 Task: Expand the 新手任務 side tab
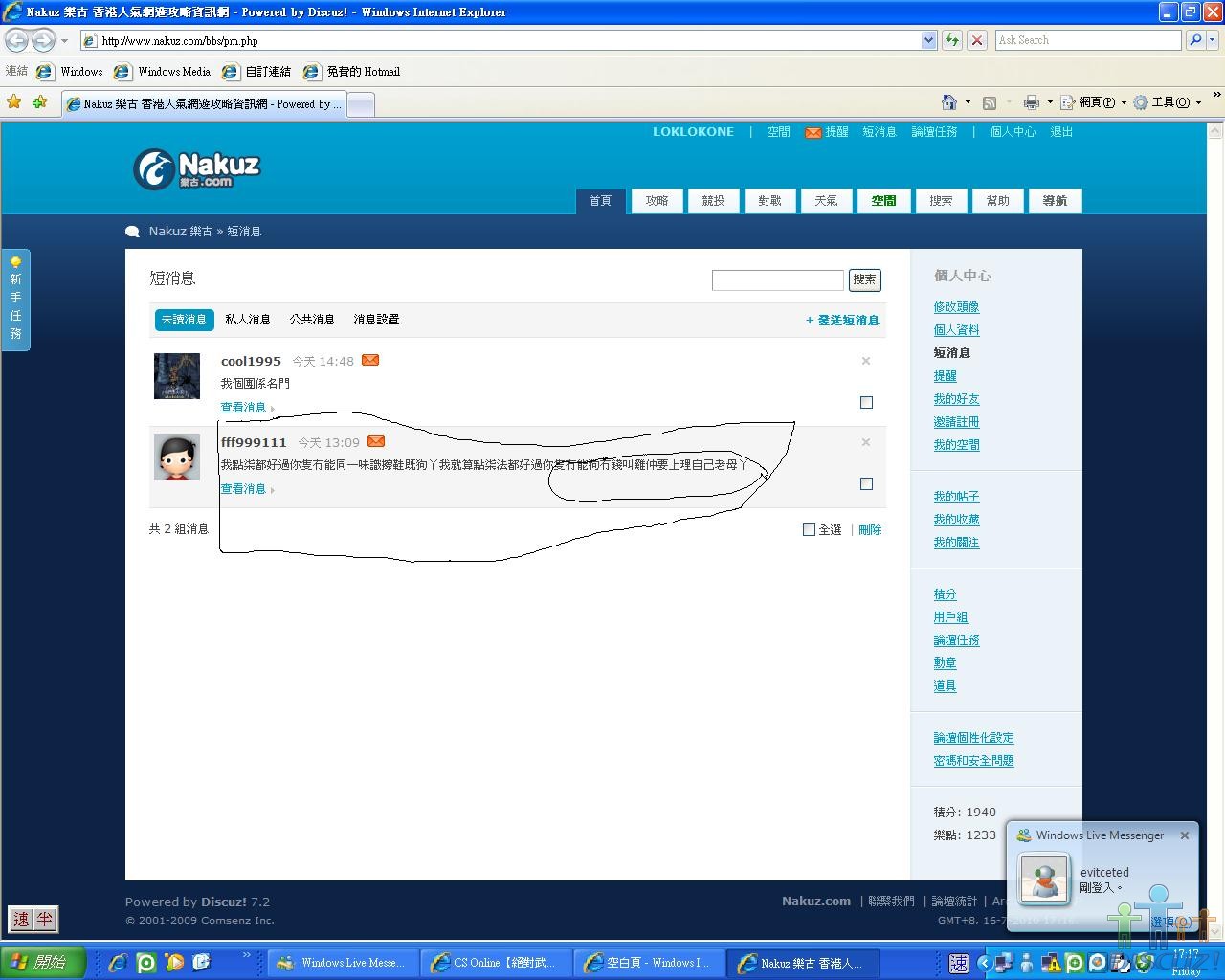[x=15, y=300]
